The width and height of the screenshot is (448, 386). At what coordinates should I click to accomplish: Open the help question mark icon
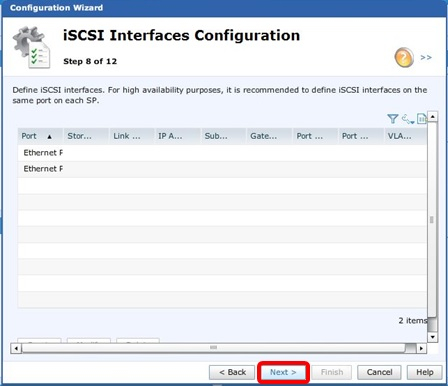[404, 57]
